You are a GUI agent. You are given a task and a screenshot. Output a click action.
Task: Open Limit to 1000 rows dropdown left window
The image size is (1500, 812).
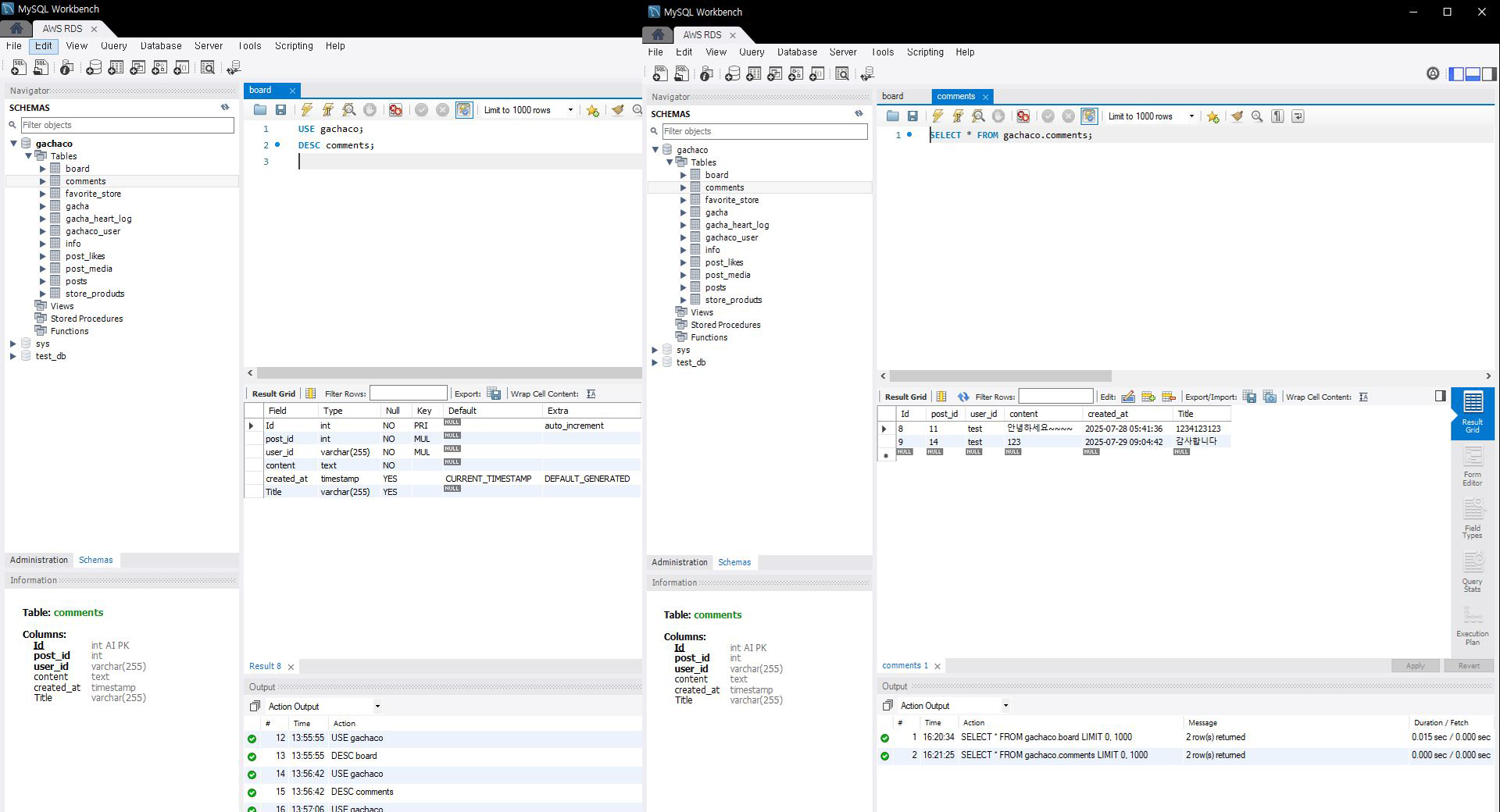[x=570, y=110]
